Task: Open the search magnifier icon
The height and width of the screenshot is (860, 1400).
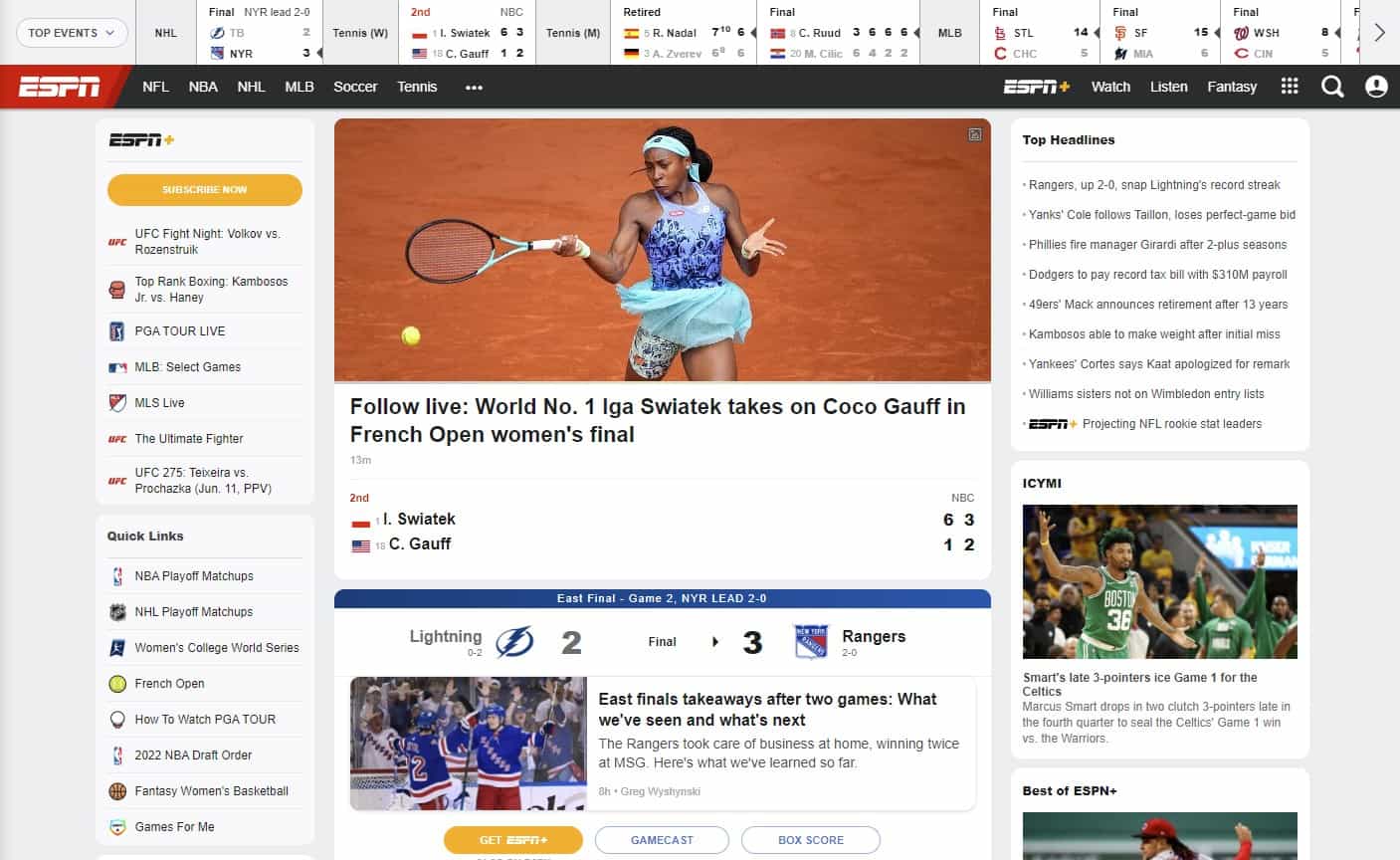Action: [1332, 87]
